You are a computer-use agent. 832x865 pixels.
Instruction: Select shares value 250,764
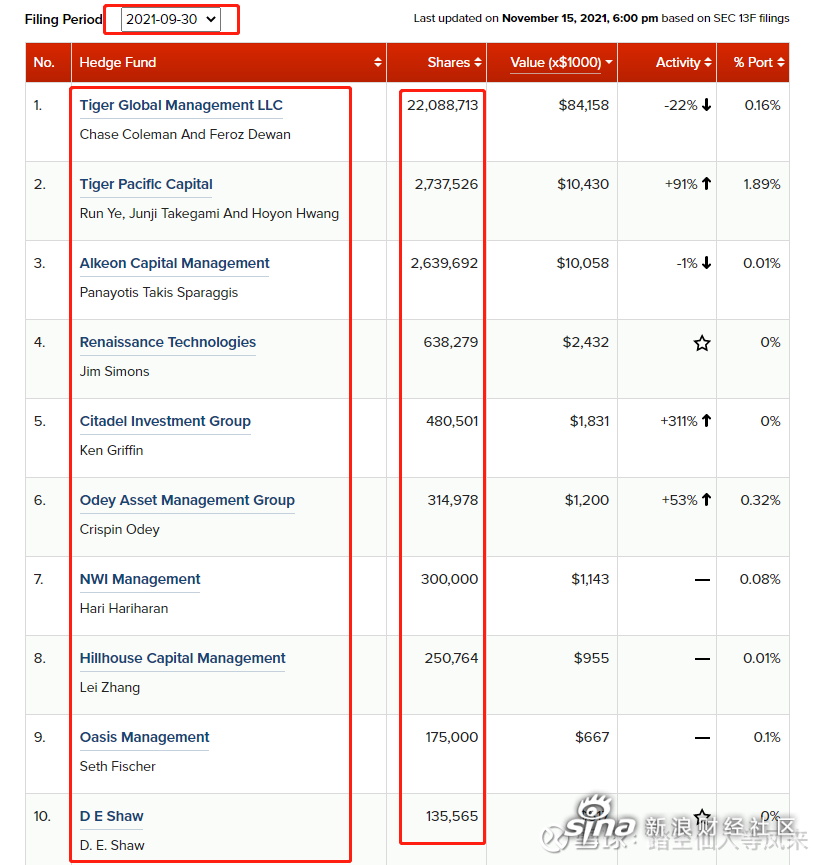point(451,658)
